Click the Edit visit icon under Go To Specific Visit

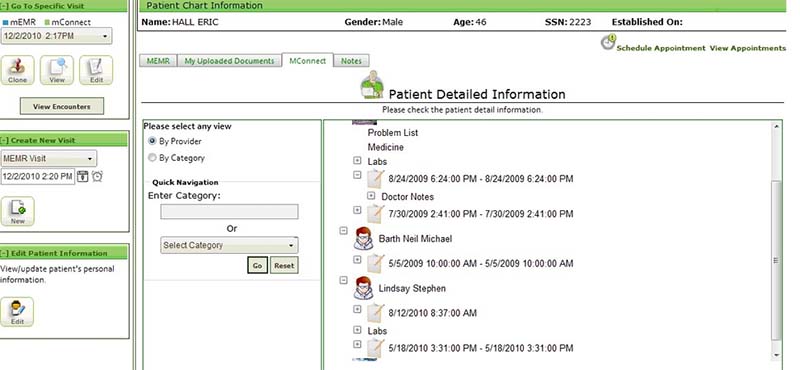[x=96, y=70]
